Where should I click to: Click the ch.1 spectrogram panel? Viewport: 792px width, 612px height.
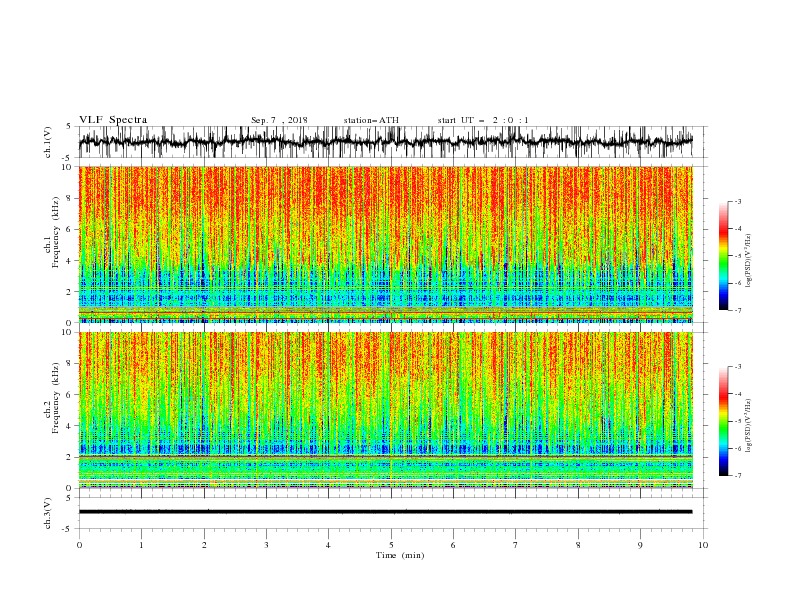tap(385, 244)
